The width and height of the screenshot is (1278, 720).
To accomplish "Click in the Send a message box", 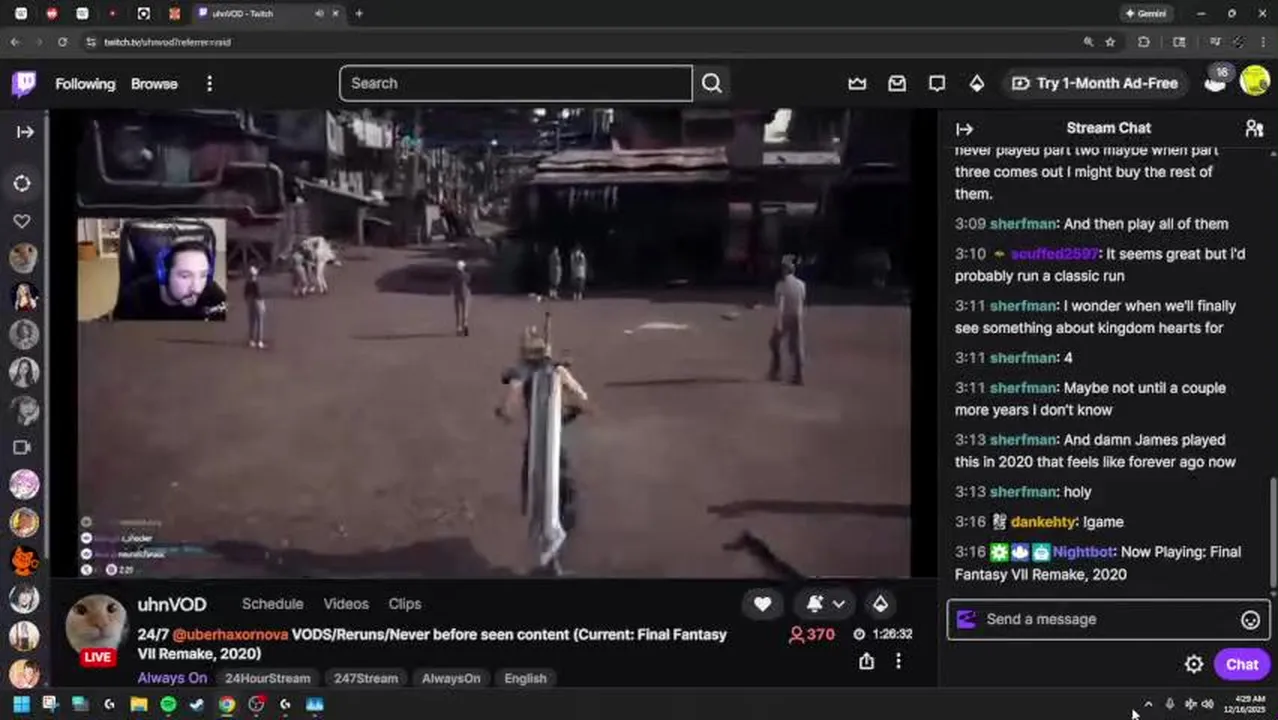I will [1108, 619].
